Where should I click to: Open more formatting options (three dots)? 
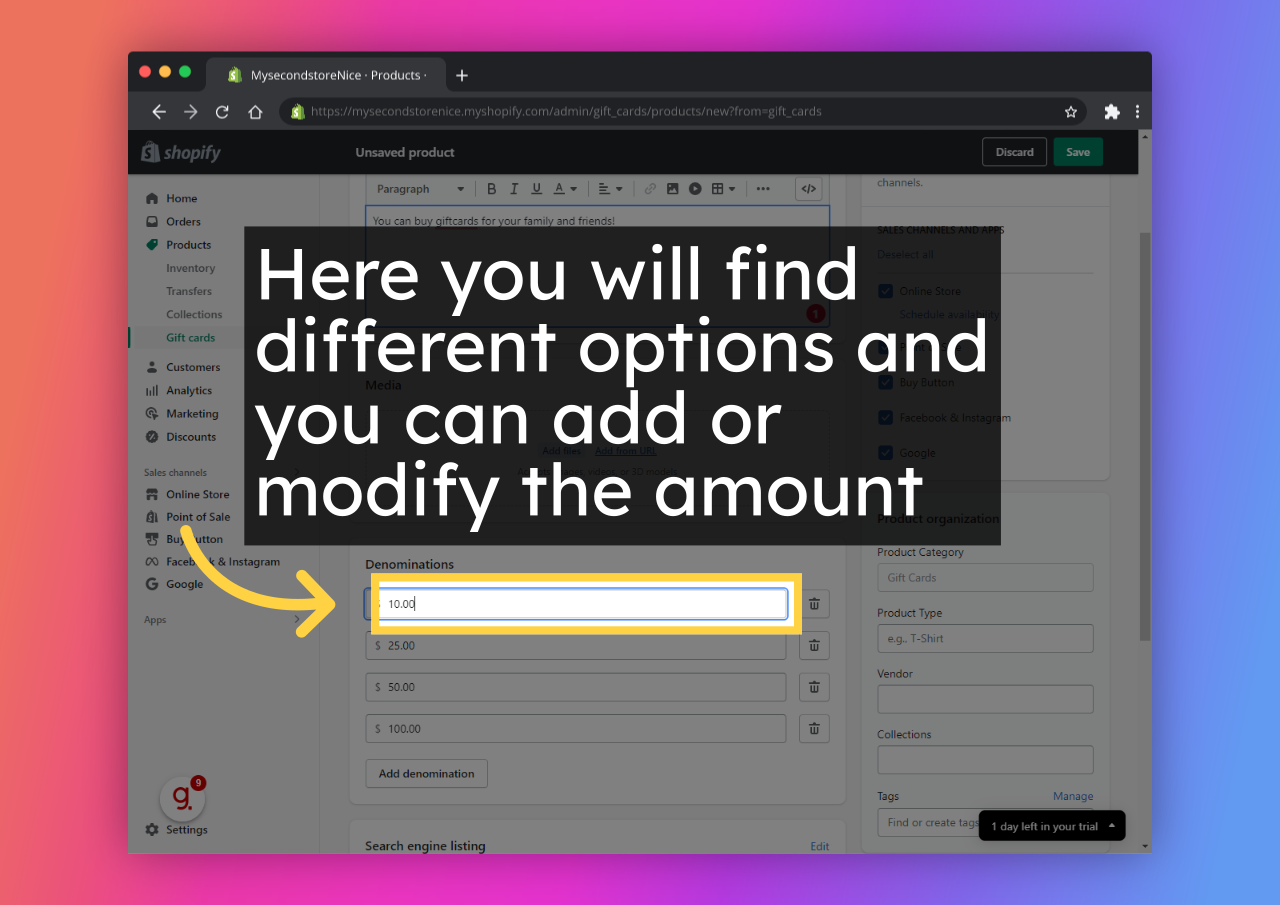763,188
